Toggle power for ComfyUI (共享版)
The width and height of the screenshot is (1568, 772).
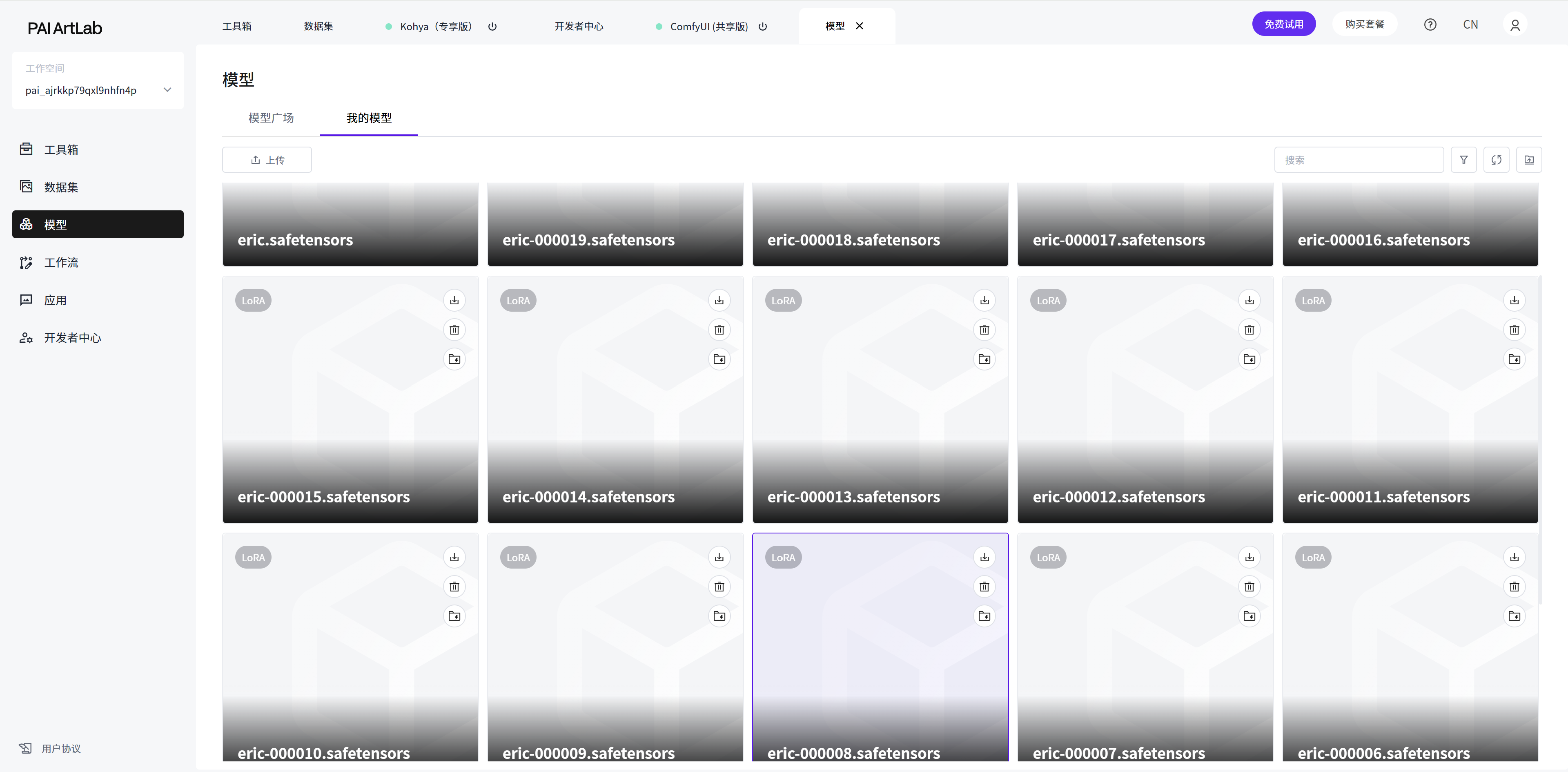point(762,26)
